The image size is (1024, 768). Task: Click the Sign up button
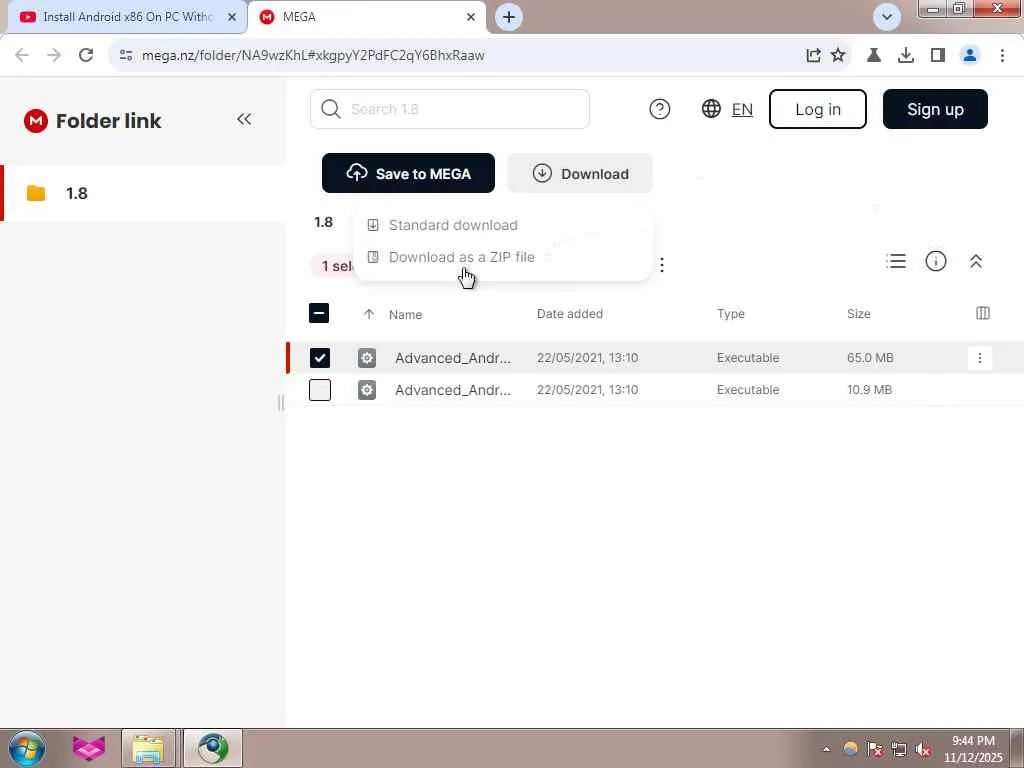[935, 109]
